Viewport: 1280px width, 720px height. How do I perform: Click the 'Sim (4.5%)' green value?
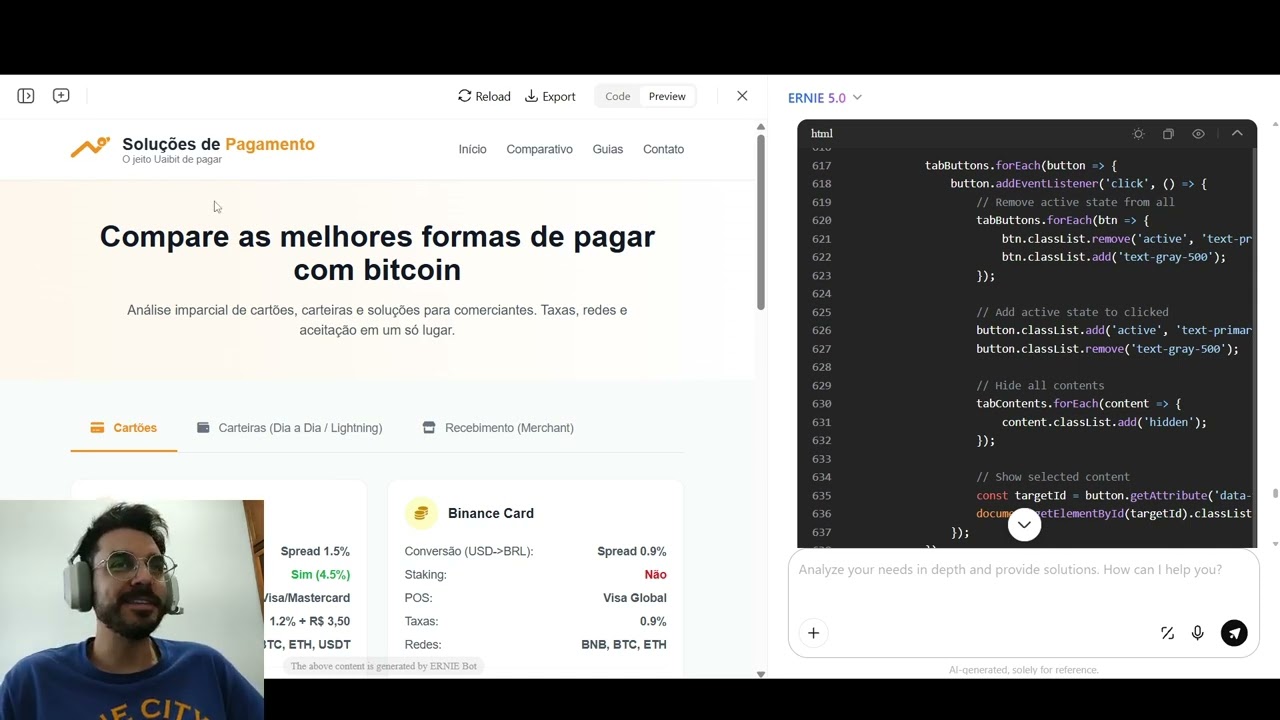coord(320,575)
